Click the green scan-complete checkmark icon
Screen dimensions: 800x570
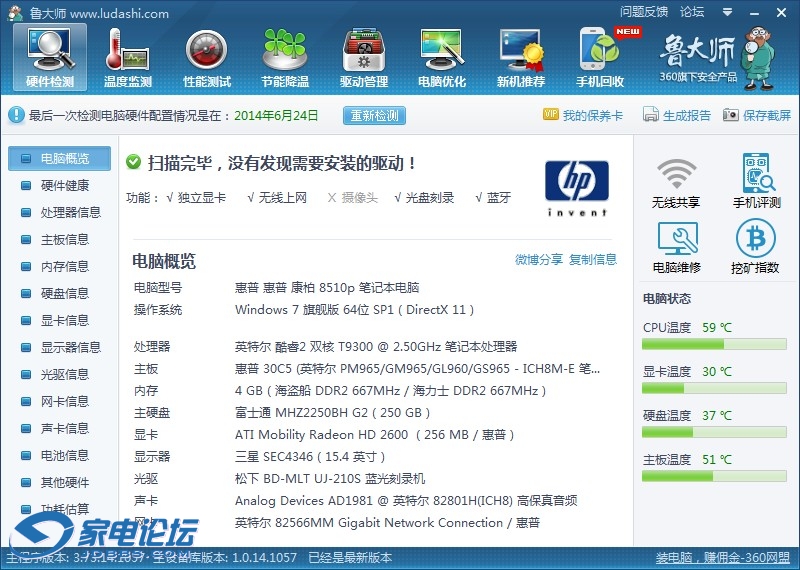[134, 162]
